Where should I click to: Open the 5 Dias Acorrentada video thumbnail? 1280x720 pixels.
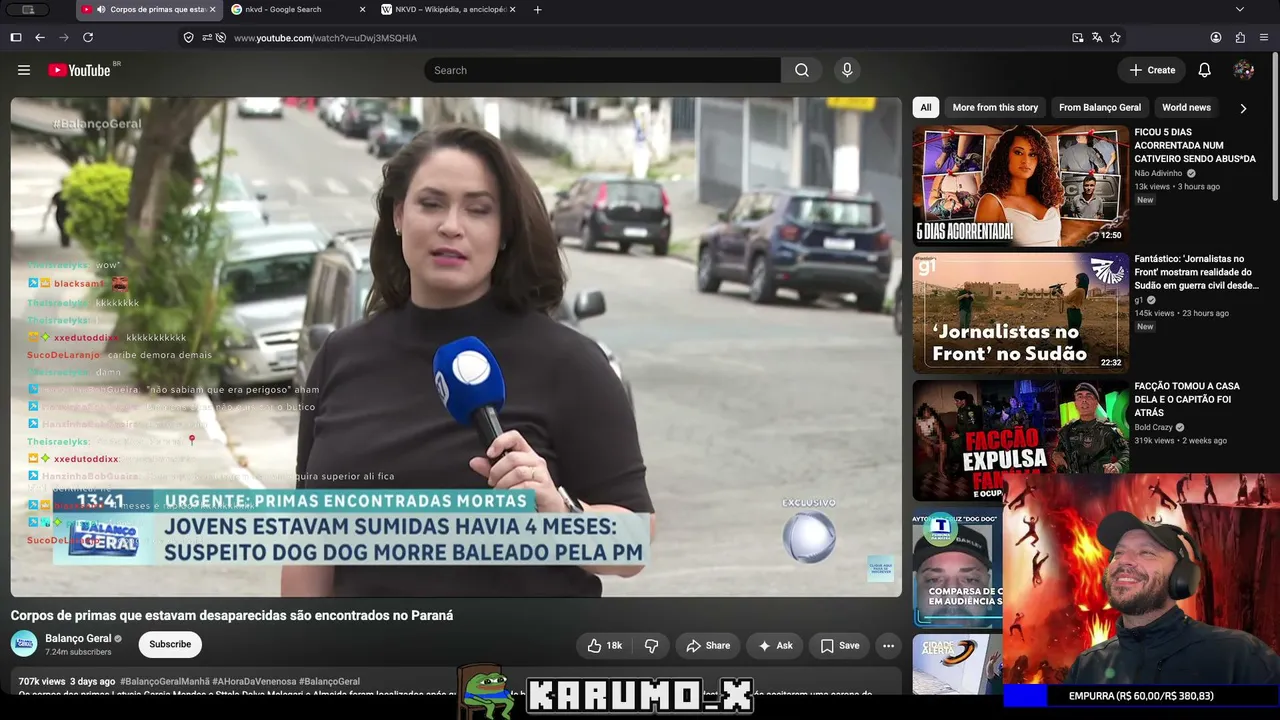(x=1020, y=186)
